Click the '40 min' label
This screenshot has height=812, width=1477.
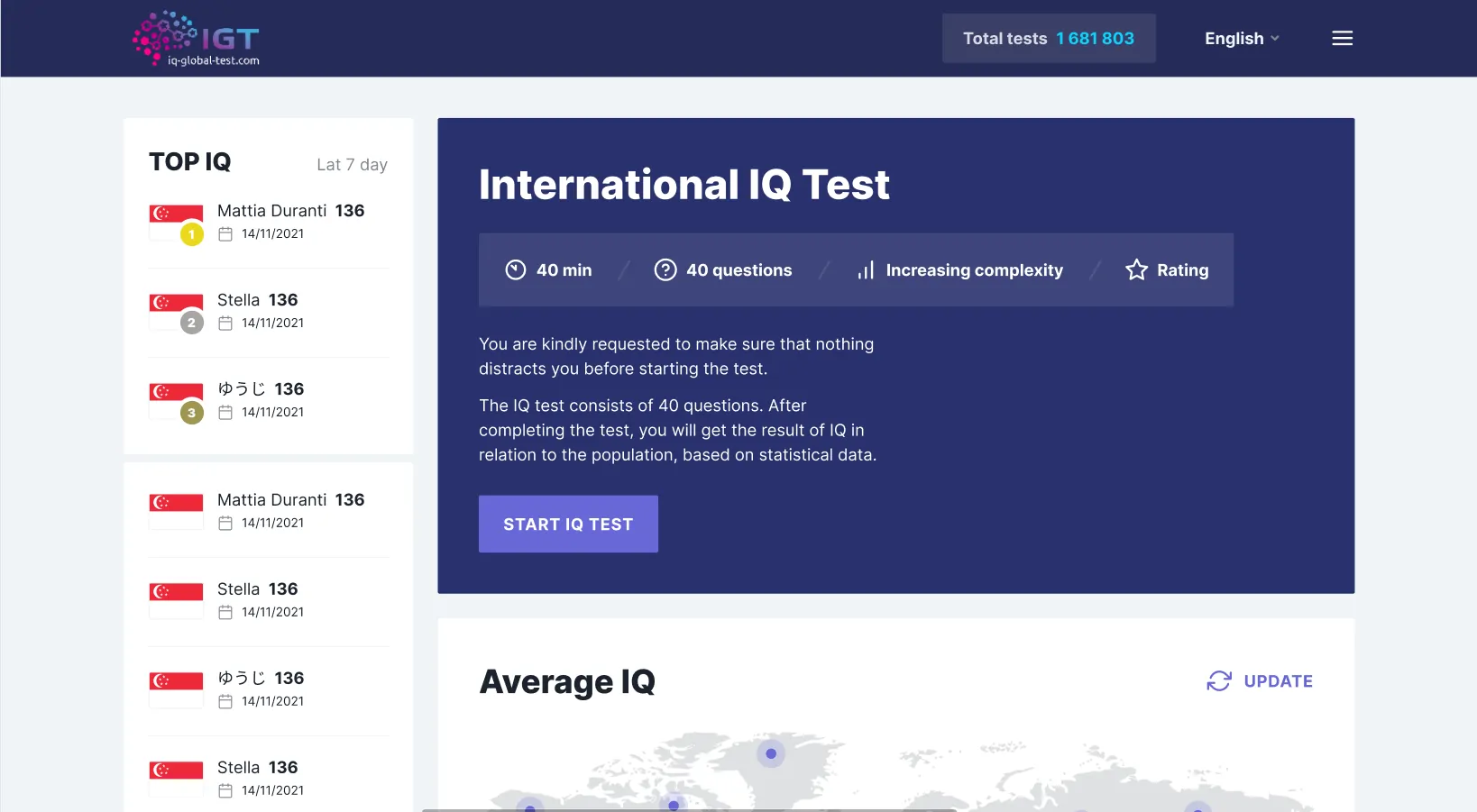coord(564,270)
